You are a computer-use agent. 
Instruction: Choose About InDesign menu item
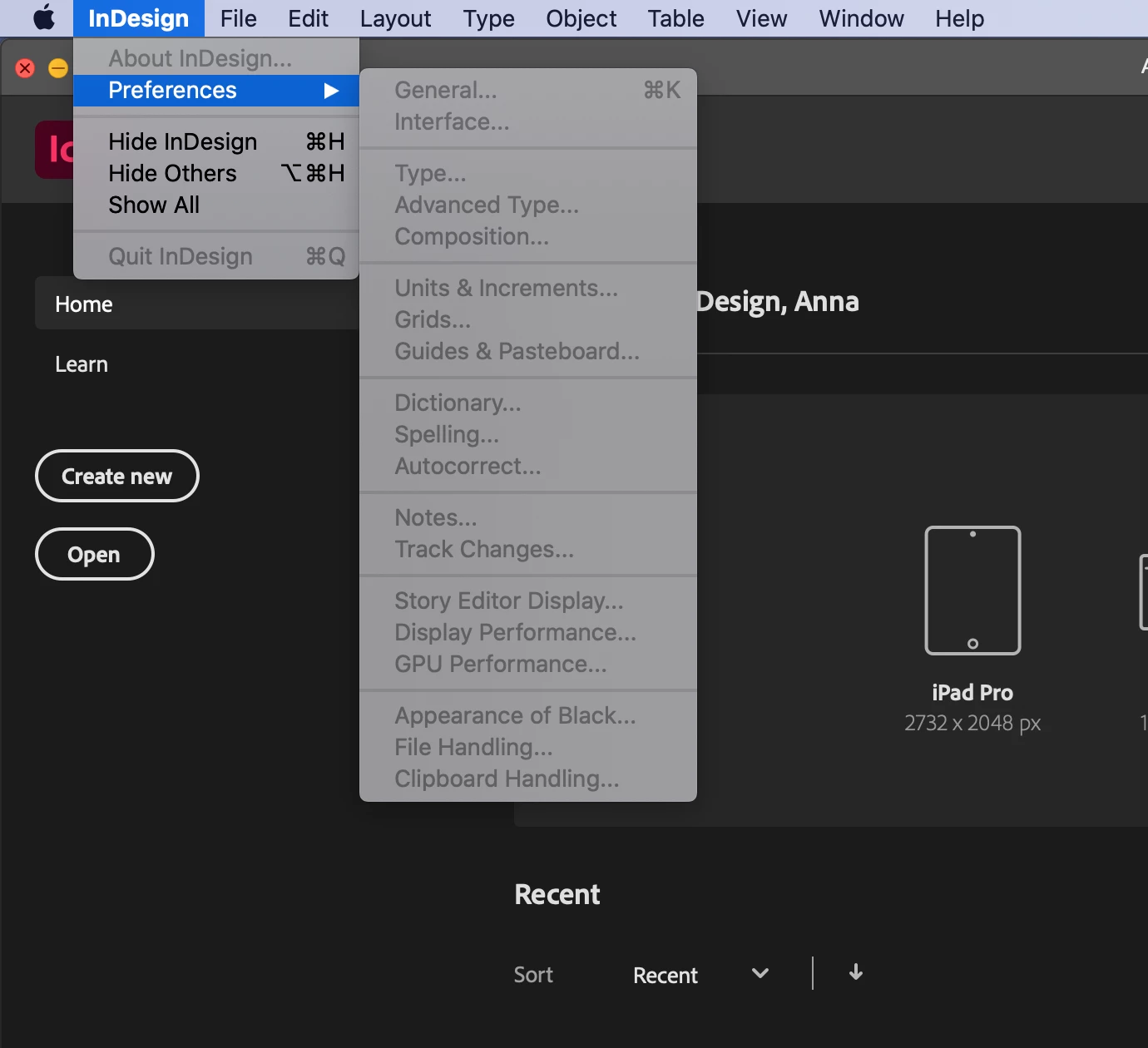(x=216, y=58)
